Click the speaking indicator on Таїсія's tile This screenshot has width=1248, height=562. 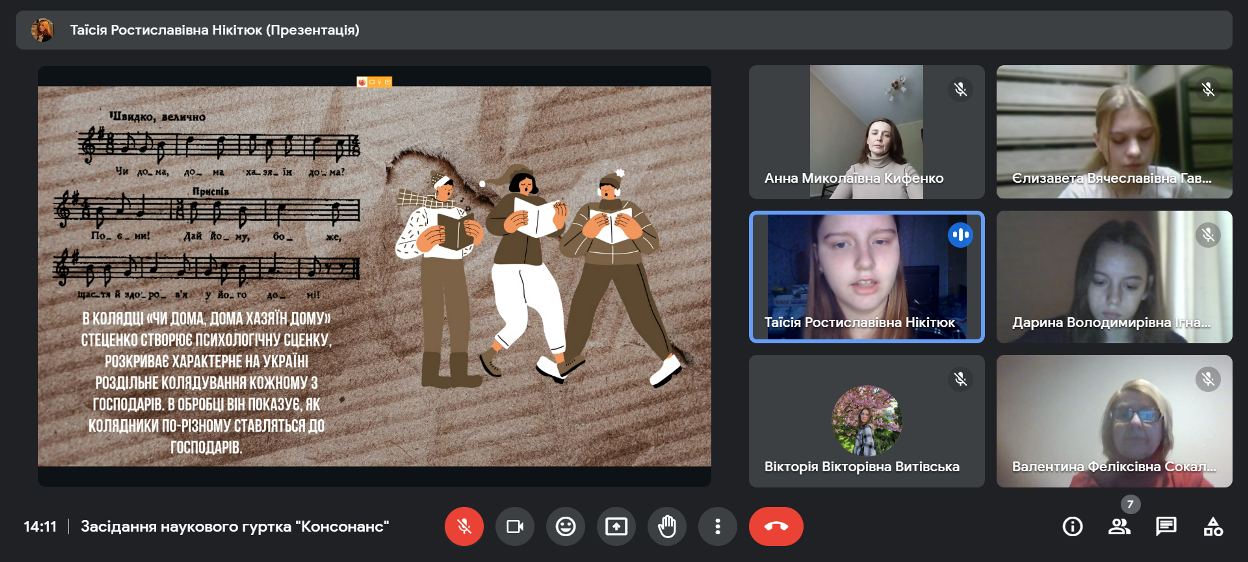(960, 235)
